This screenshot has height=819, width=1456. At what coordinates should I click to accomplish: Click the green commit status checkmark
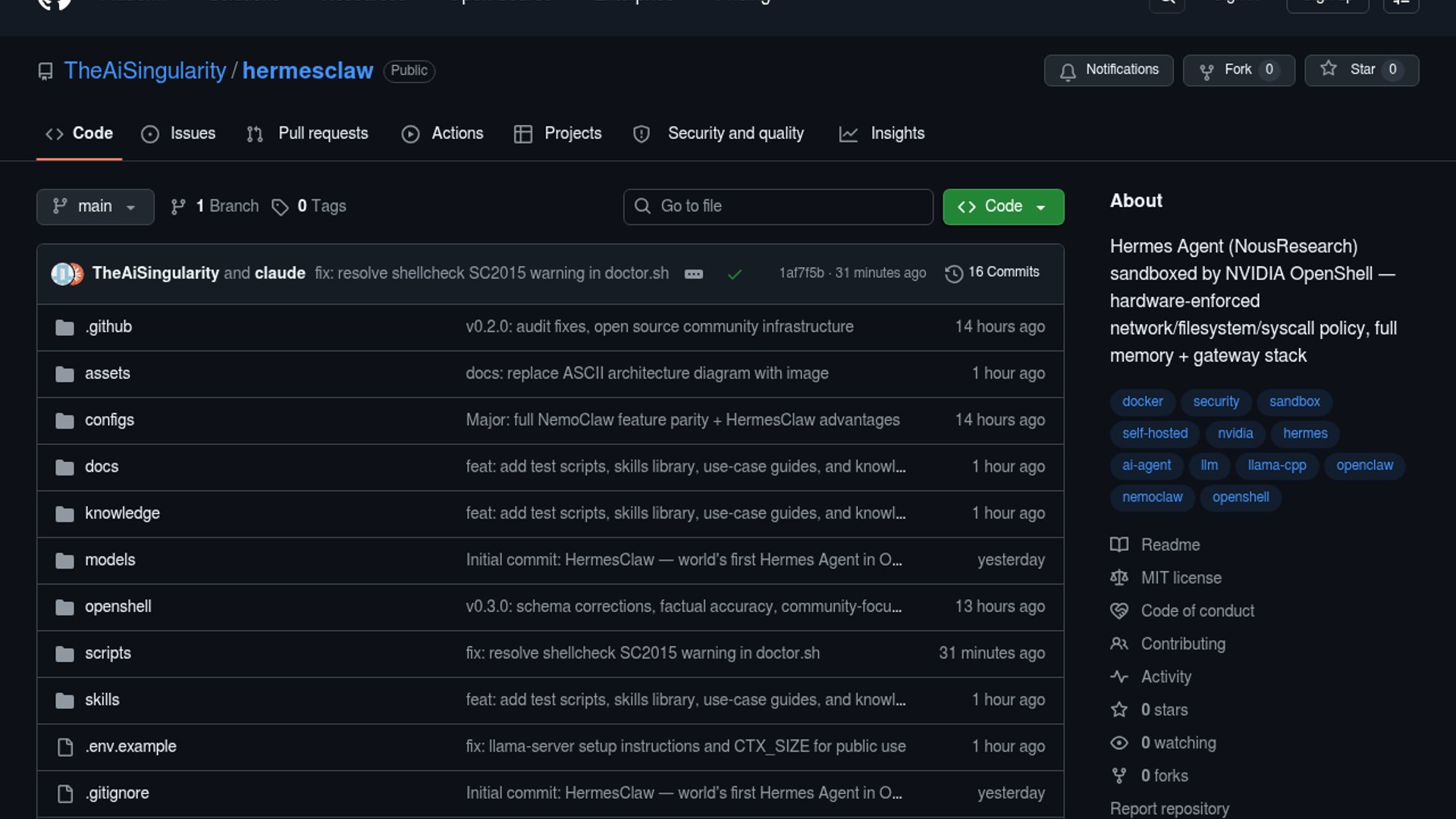click(734, 274)
